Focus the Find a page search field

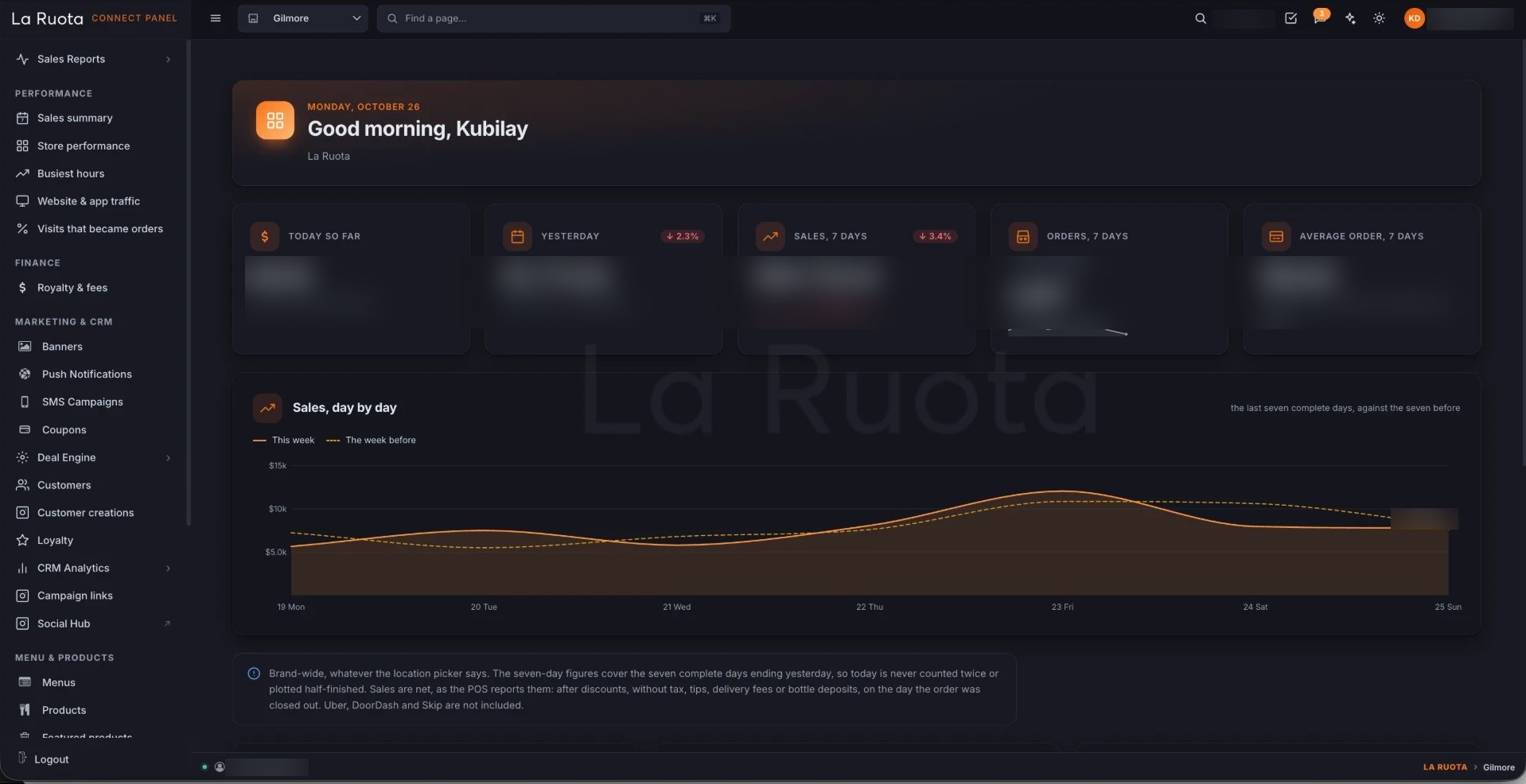[554, 18]
